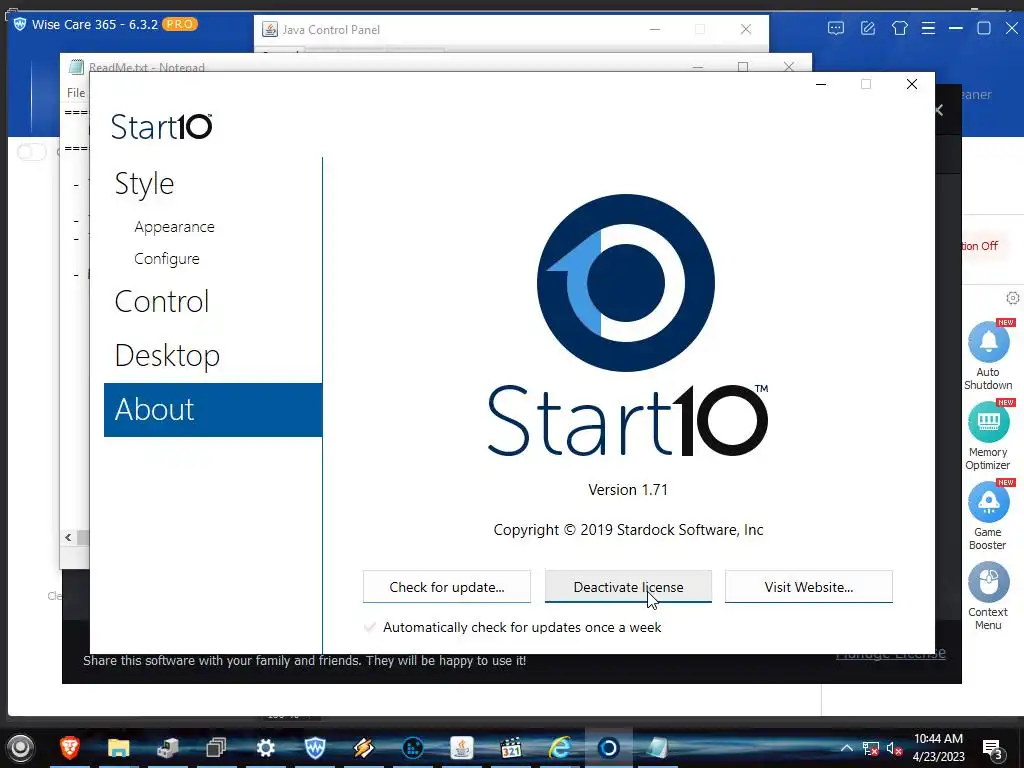Click the Notepad icon in ReadMe.txt title bar

[x=76, y=67]
